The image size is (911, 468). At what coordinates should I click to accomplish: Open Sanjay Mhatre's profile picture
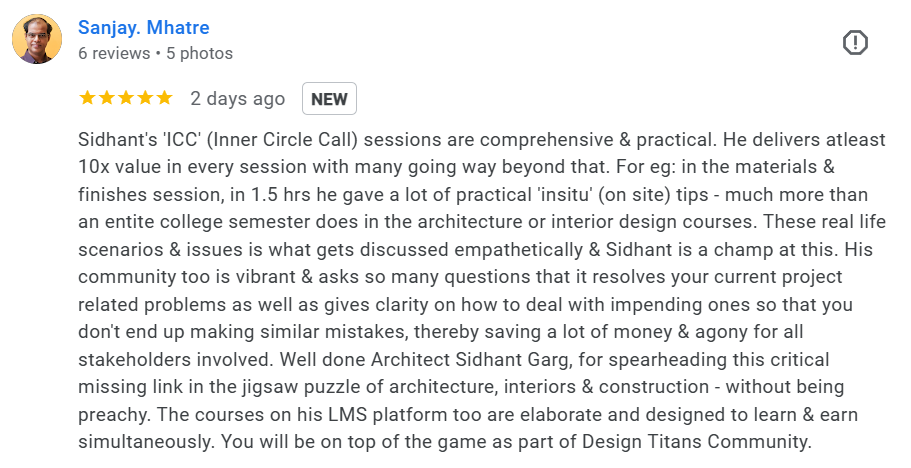pos(37,39)
